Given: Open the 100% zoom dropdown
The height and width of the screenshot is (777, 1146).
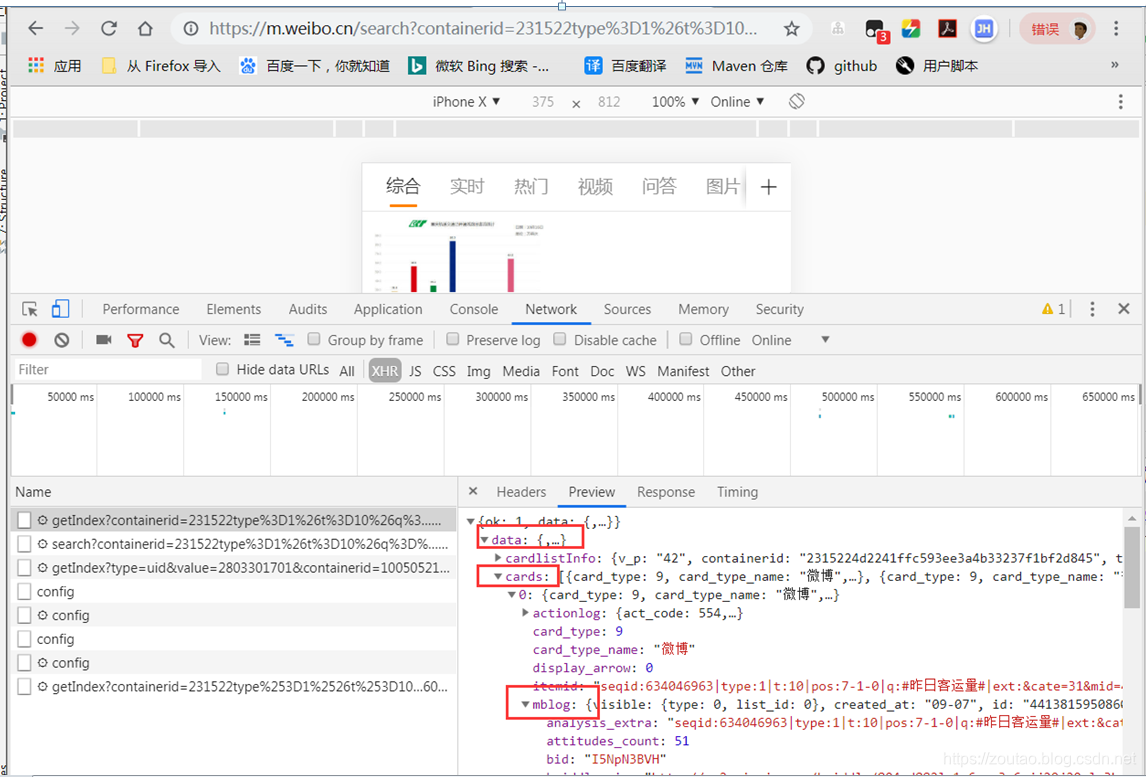Looking at the screenshot, I should pos(675,102).
